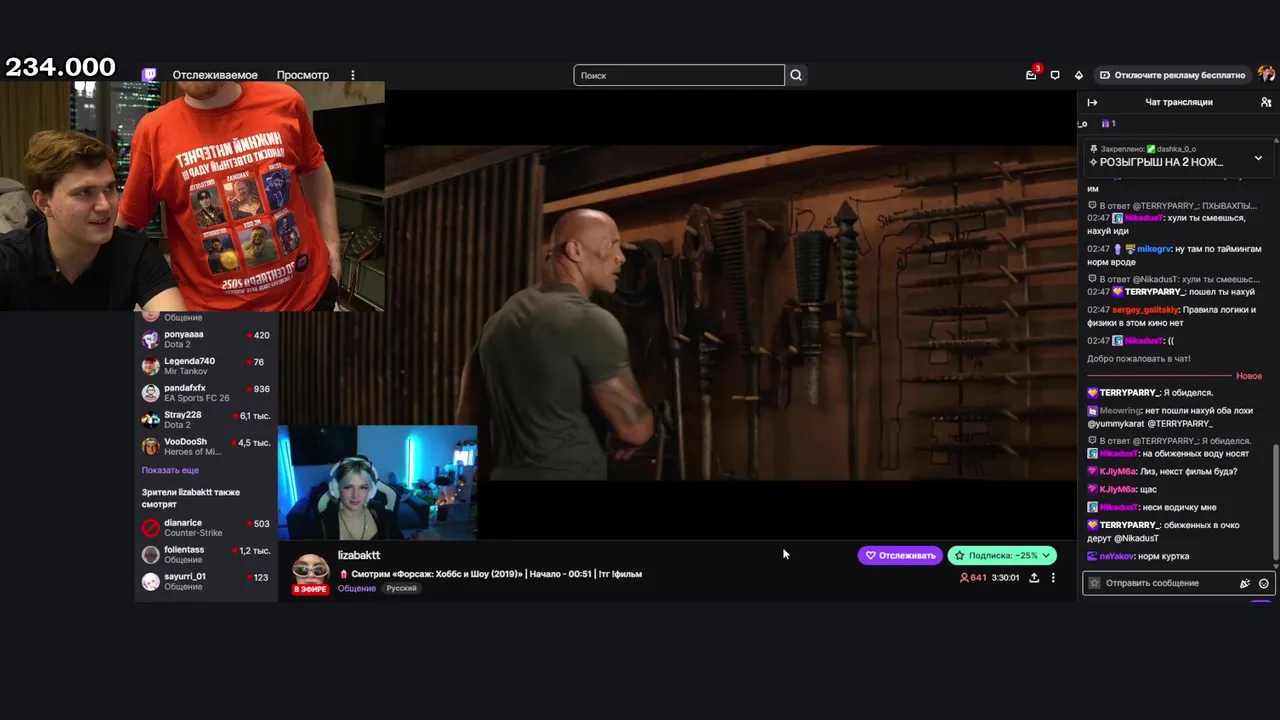Viewport: 1280px width, 720px height.
Task: Focus the Отправить сообщение chat input
Action: point(1168,583)
